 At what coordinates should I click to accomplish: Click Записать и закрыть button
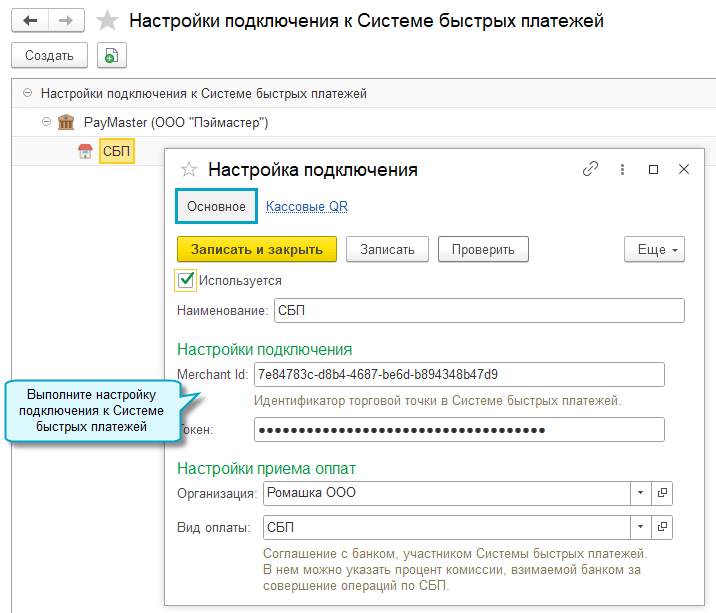click(x=257, y=249)
